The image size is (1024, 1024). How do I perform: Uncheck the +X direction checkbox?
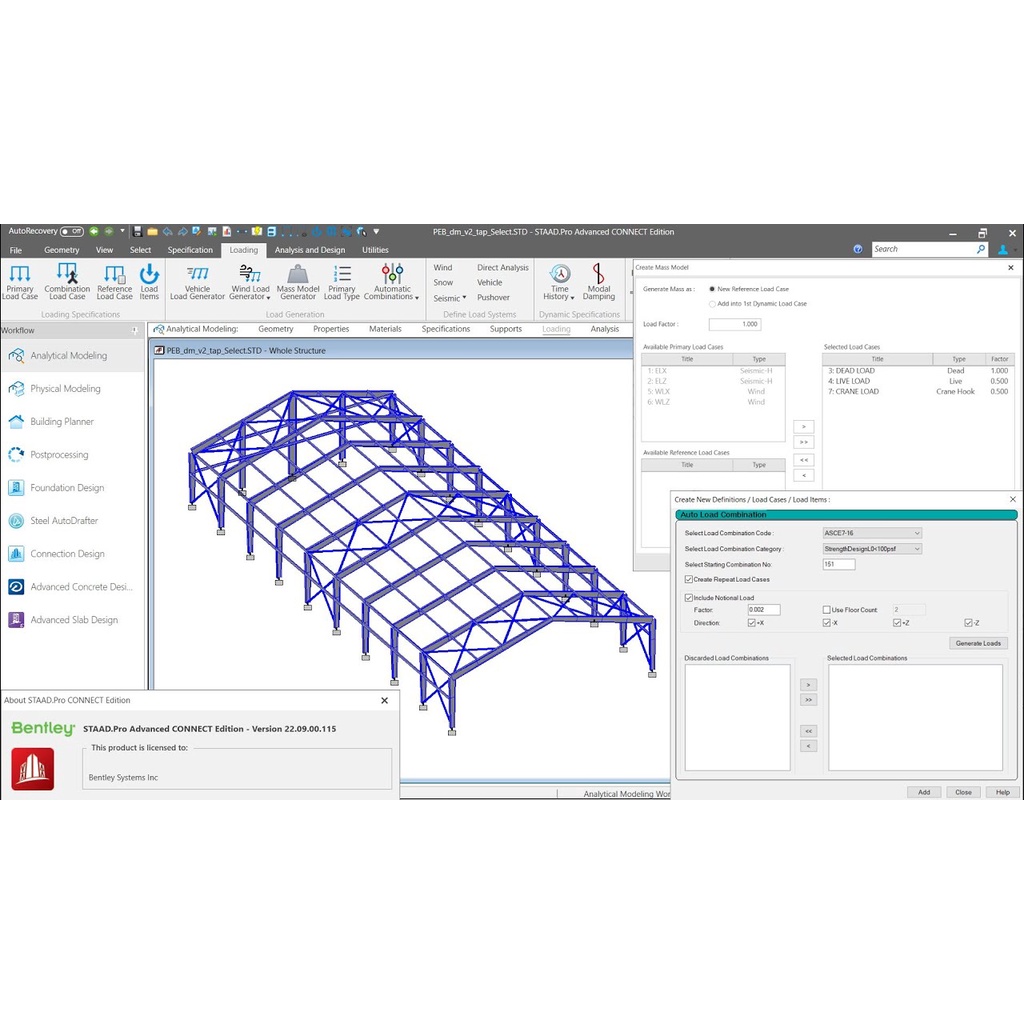(x=751, y=623)
